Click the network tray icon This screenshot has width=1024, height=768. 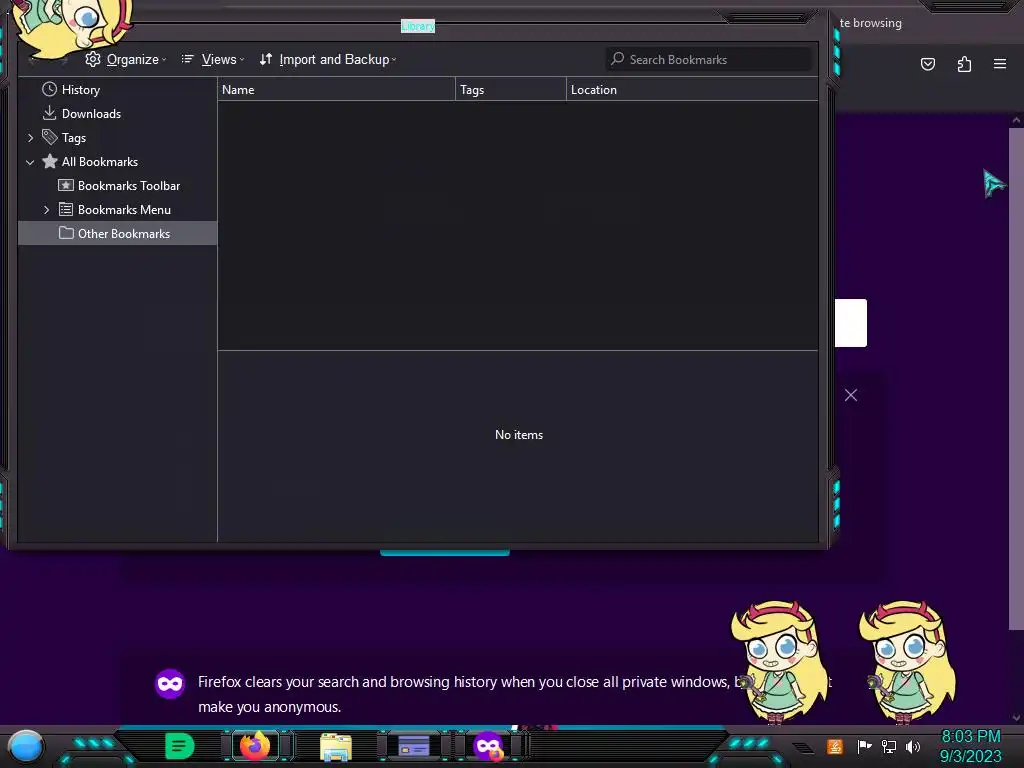click(889, 746)
